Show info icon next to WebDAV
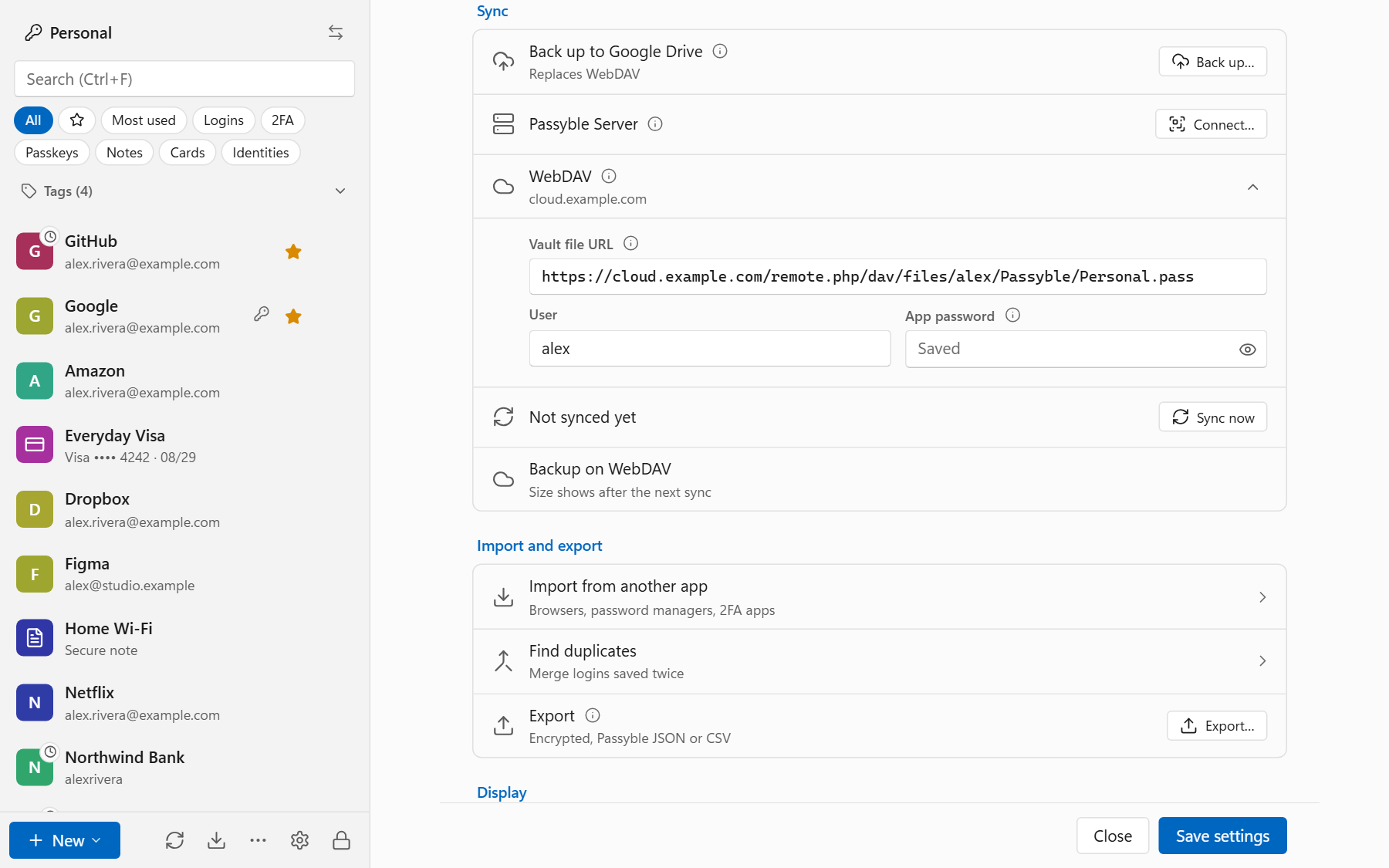 (x=609, y=176)
